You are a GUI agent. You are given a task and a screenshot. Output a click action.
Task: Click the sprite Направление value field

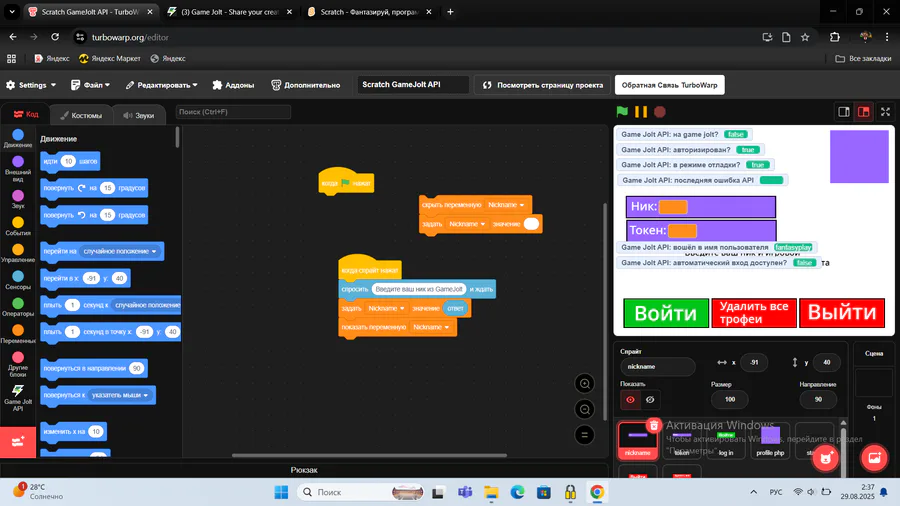pyautogui.click(x=818, y=399)
